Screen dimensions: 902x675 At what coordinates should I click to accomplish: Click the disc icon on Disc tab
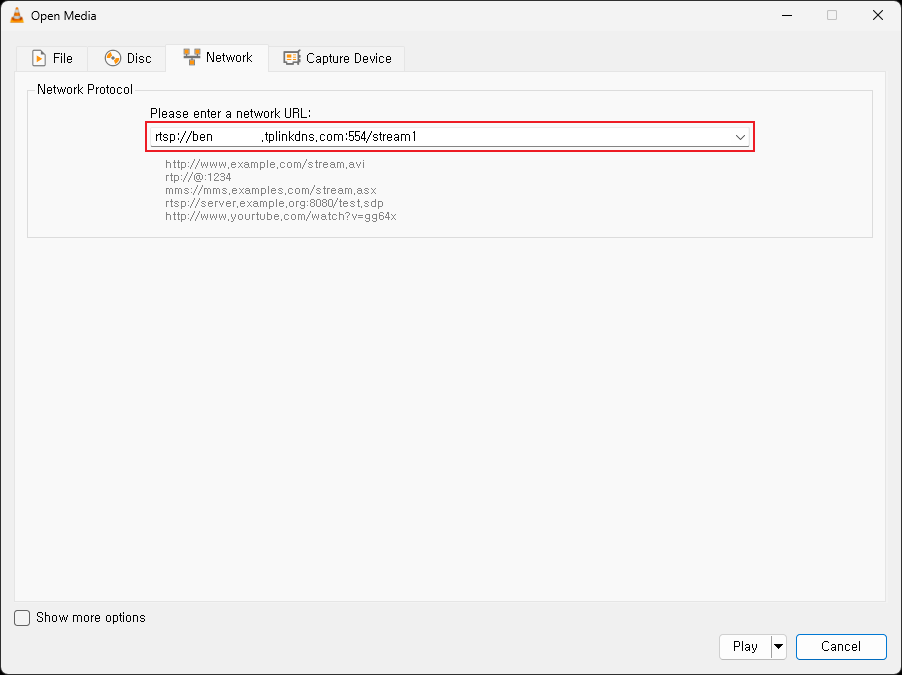[x=113, y=58]
